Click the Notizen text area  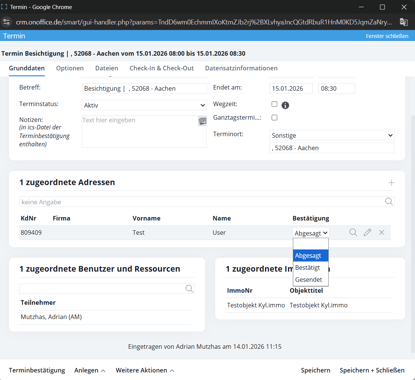point(144,131)
